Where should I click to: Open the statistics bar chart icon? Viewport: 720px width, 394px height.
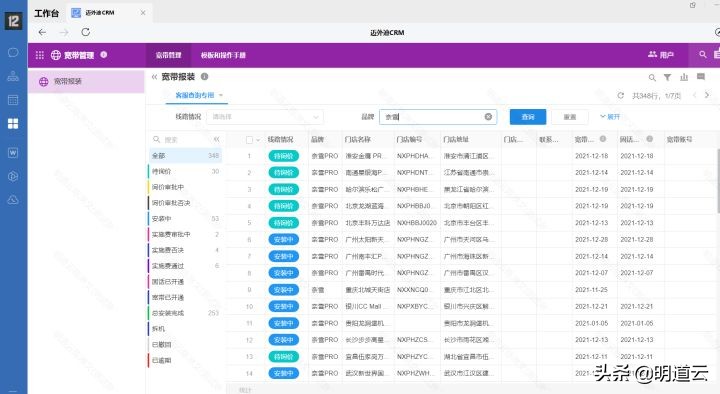click(684, 77)
